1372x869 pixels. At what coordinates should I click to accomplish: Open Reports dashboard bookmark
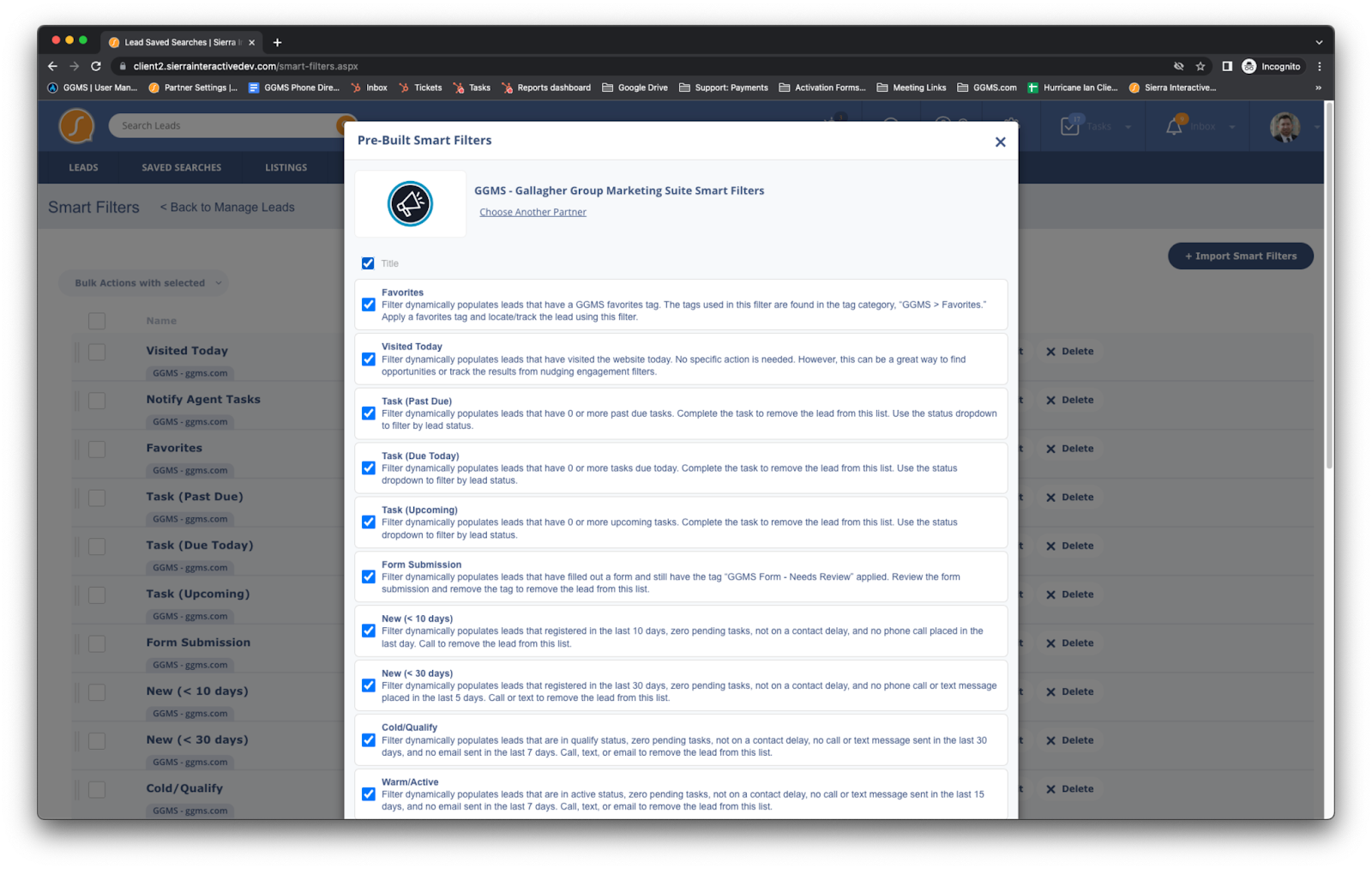pyautogui.click(x=546, y=88)
